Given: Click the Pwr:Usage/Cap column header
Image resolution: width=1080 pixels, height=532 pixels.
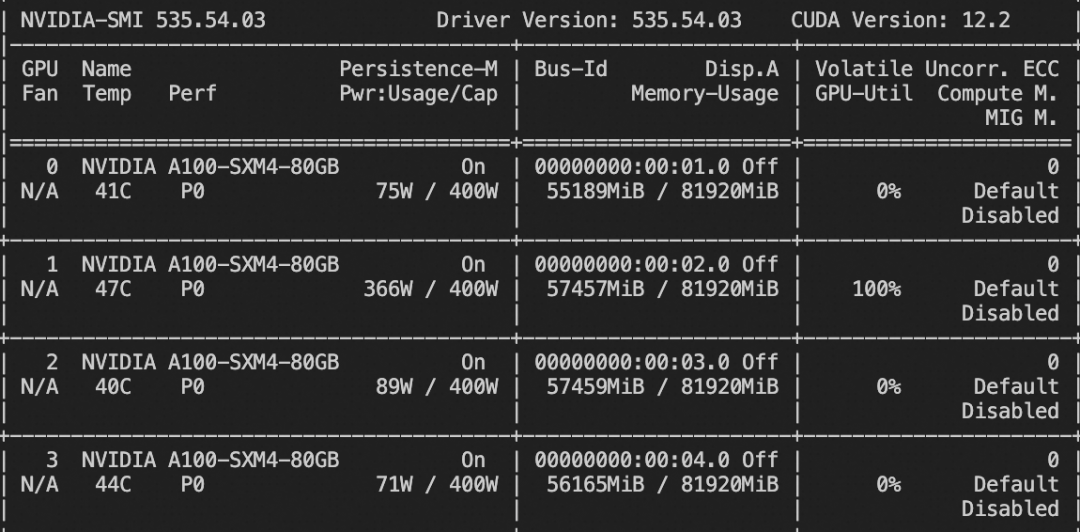Looking at the screenshot, I should pos(417,94).
